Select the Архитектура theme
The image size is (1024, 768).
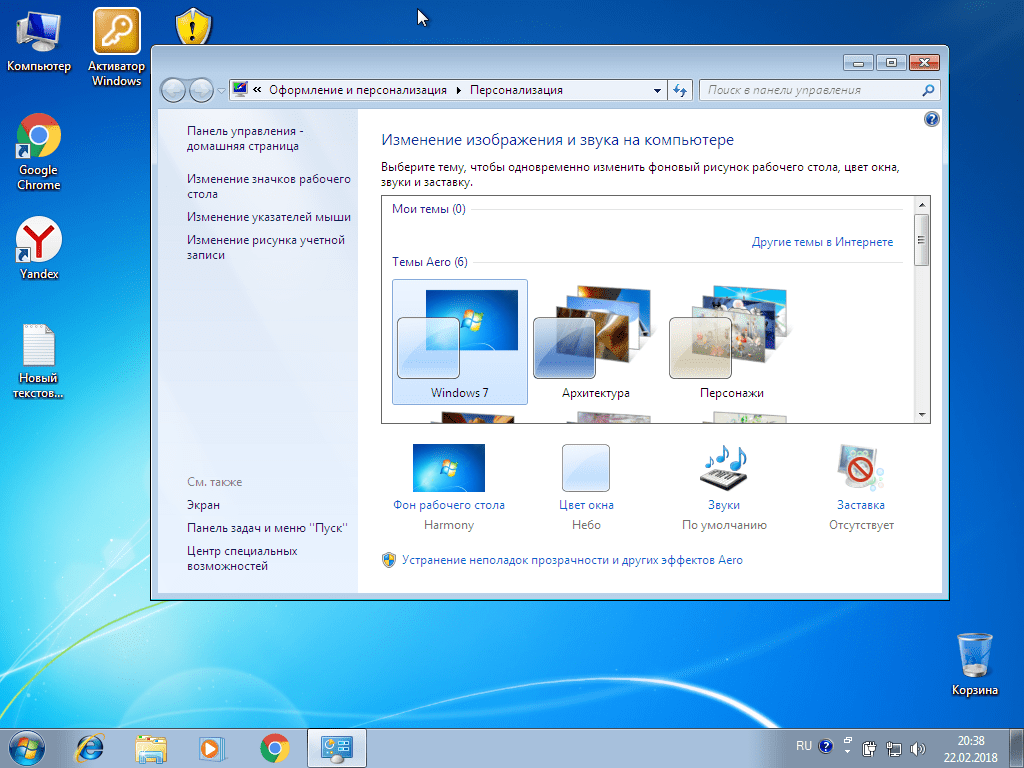click(x=596, y=330)
